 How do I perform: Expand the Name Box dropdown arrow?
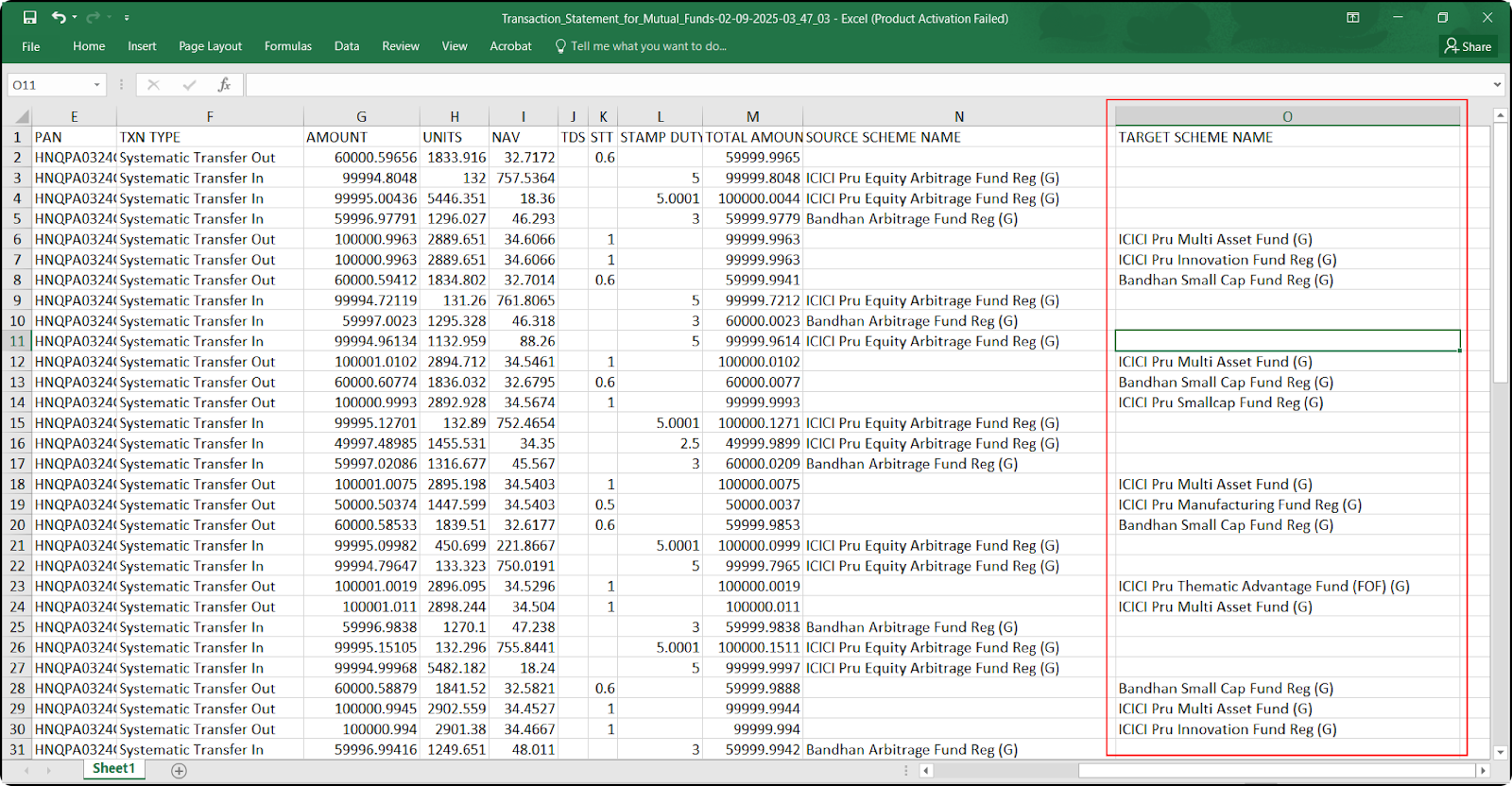coord(97,85)
